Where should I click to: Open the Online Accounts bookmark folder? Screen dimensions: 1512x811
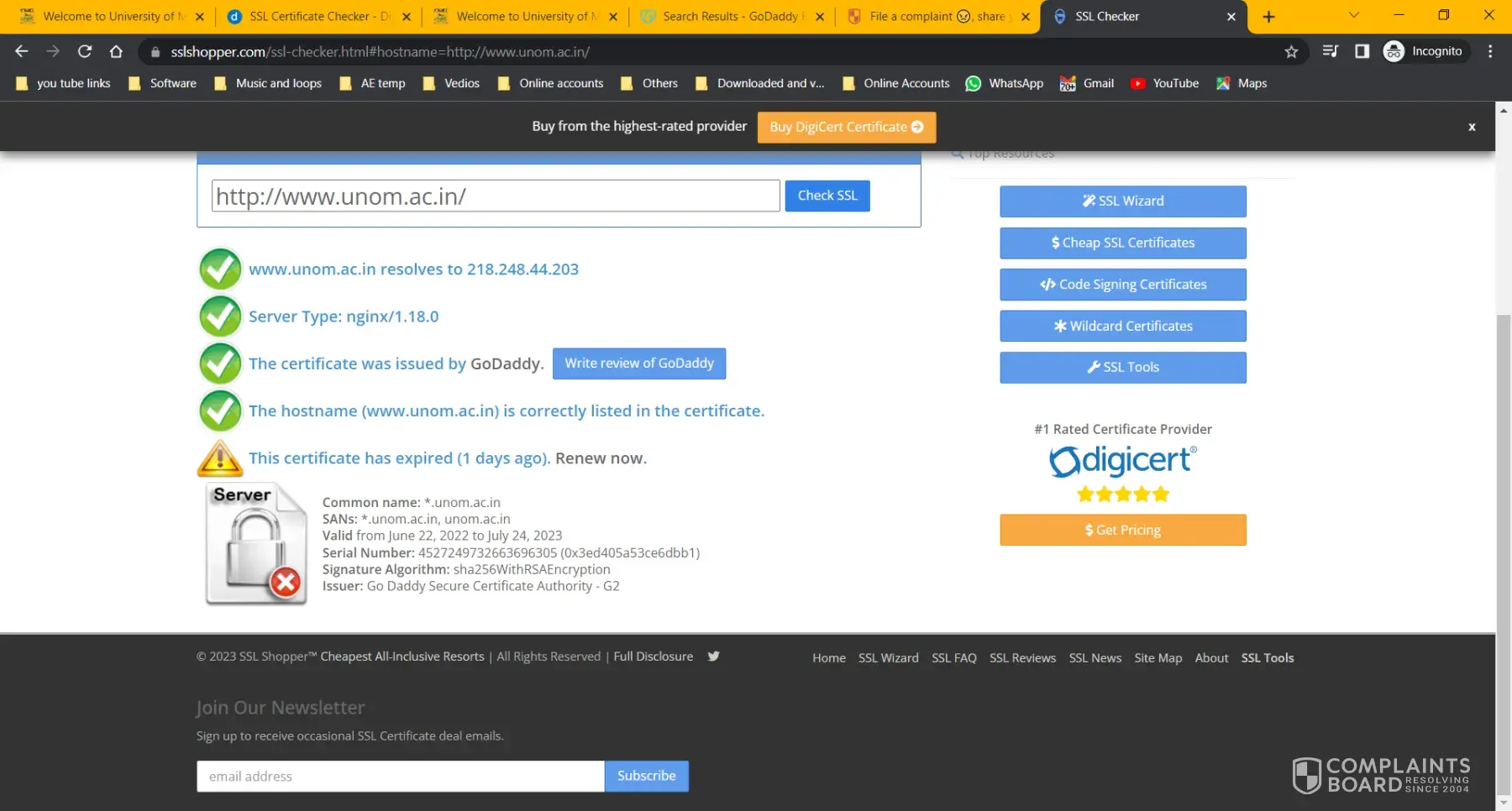[896, 83]
